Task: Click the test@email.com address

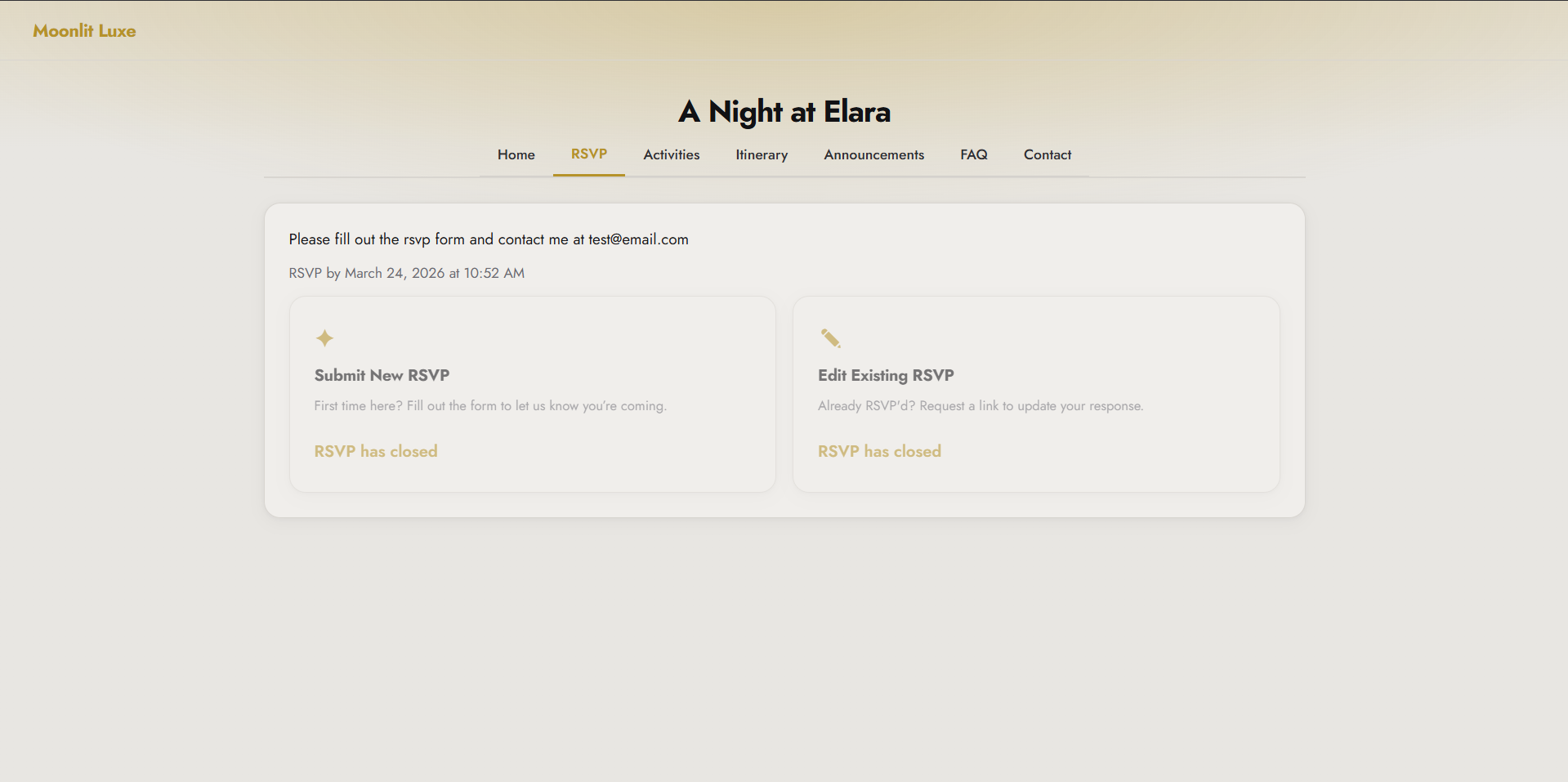Action: [x=638, y=239]
